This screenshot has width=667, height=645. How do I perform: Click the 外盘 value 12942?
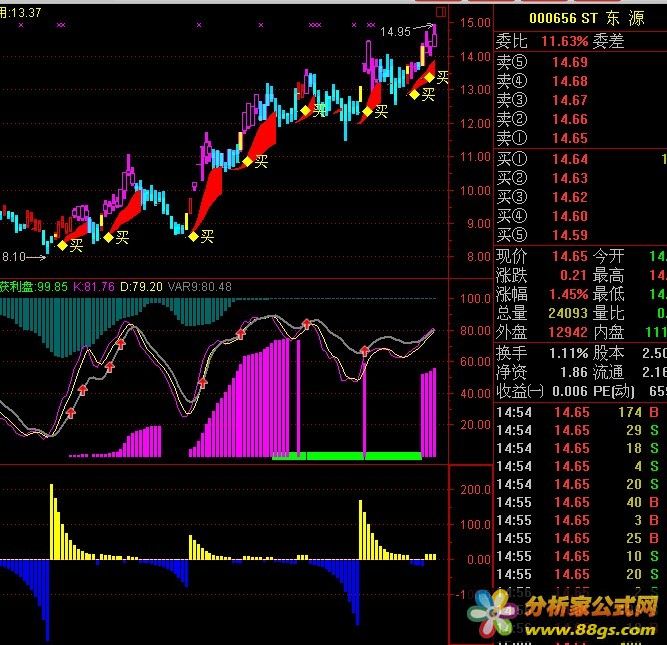(x=568, y=332)
